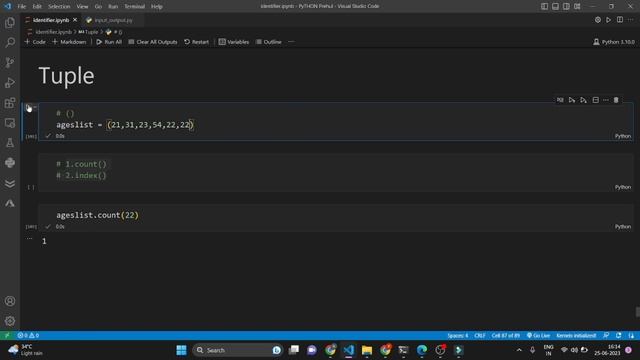640x360 pixels.
Task: Switch to the input_output.py tab
Action: point(113,20)
